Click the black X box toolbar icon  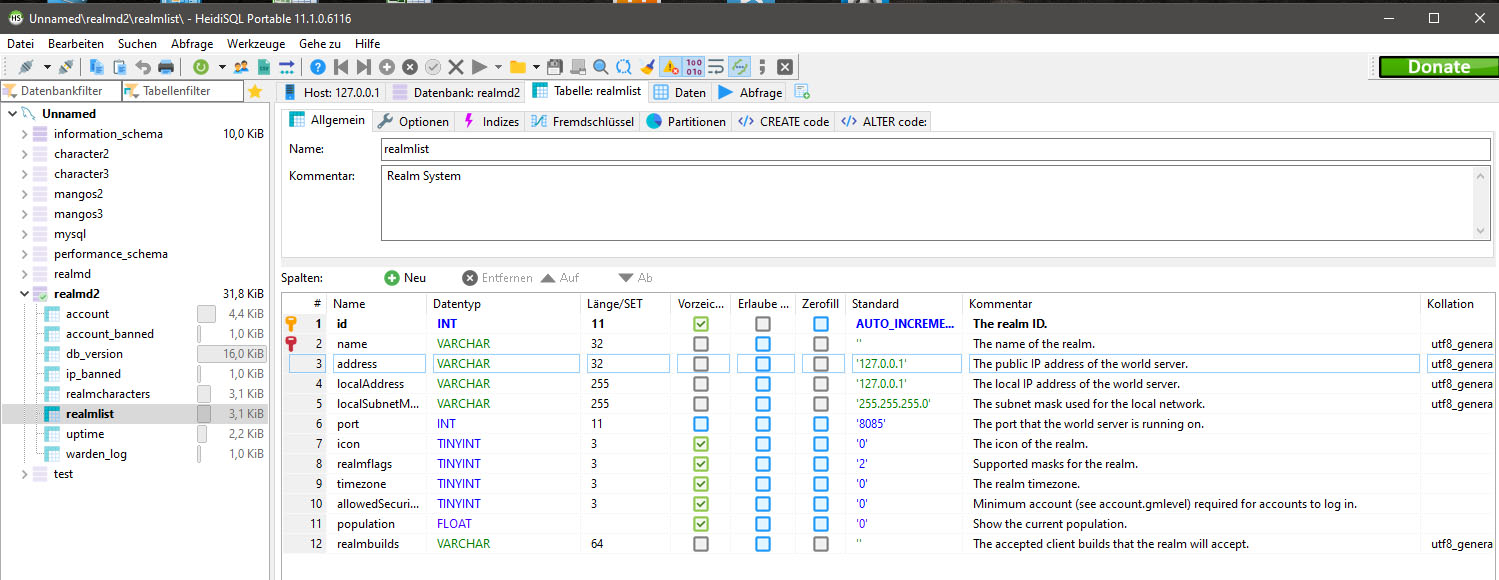click(785, 67)
